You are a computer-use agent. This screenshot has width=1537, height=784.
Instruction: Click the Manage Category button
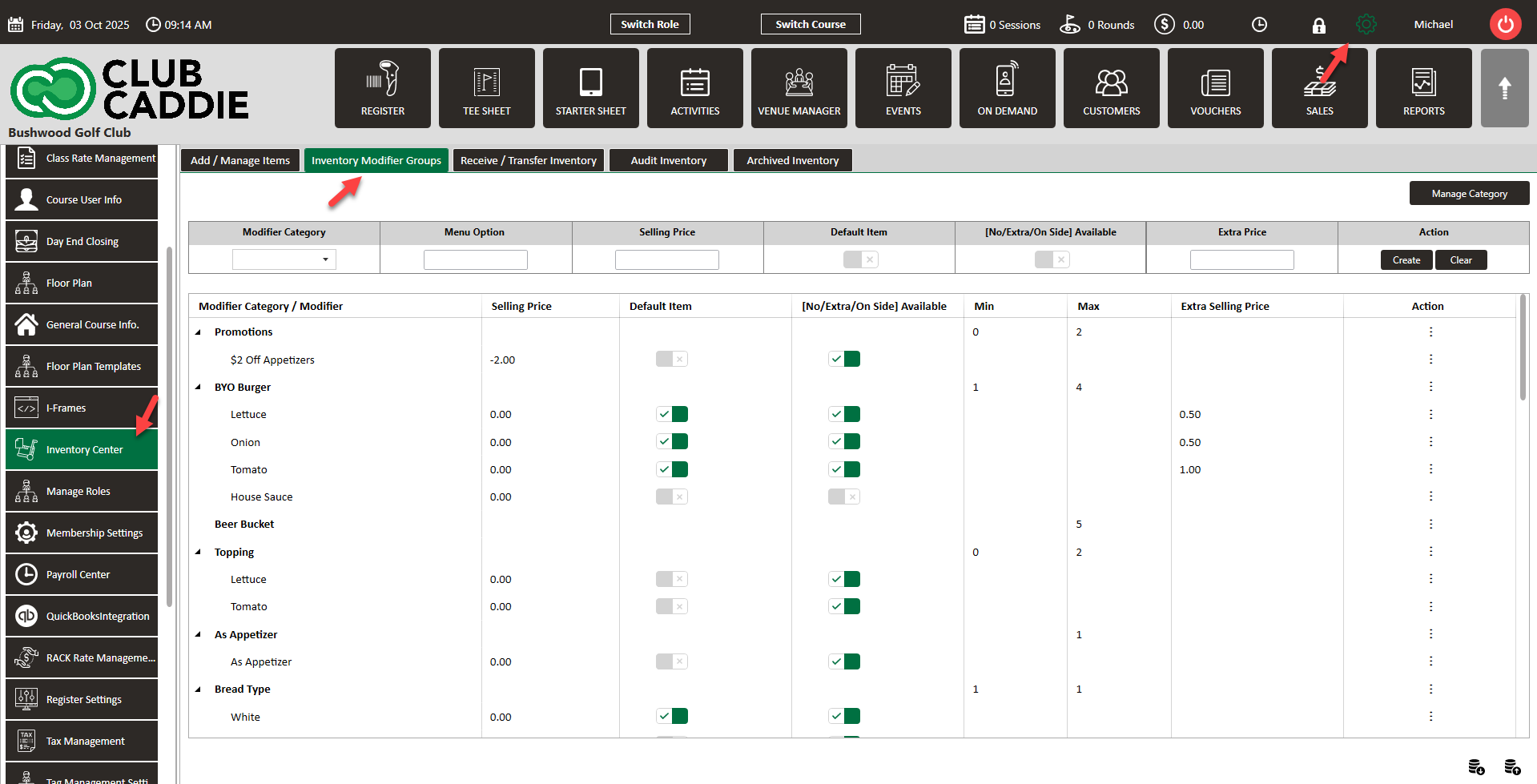pyautogui.click(x=1469, y=194)
